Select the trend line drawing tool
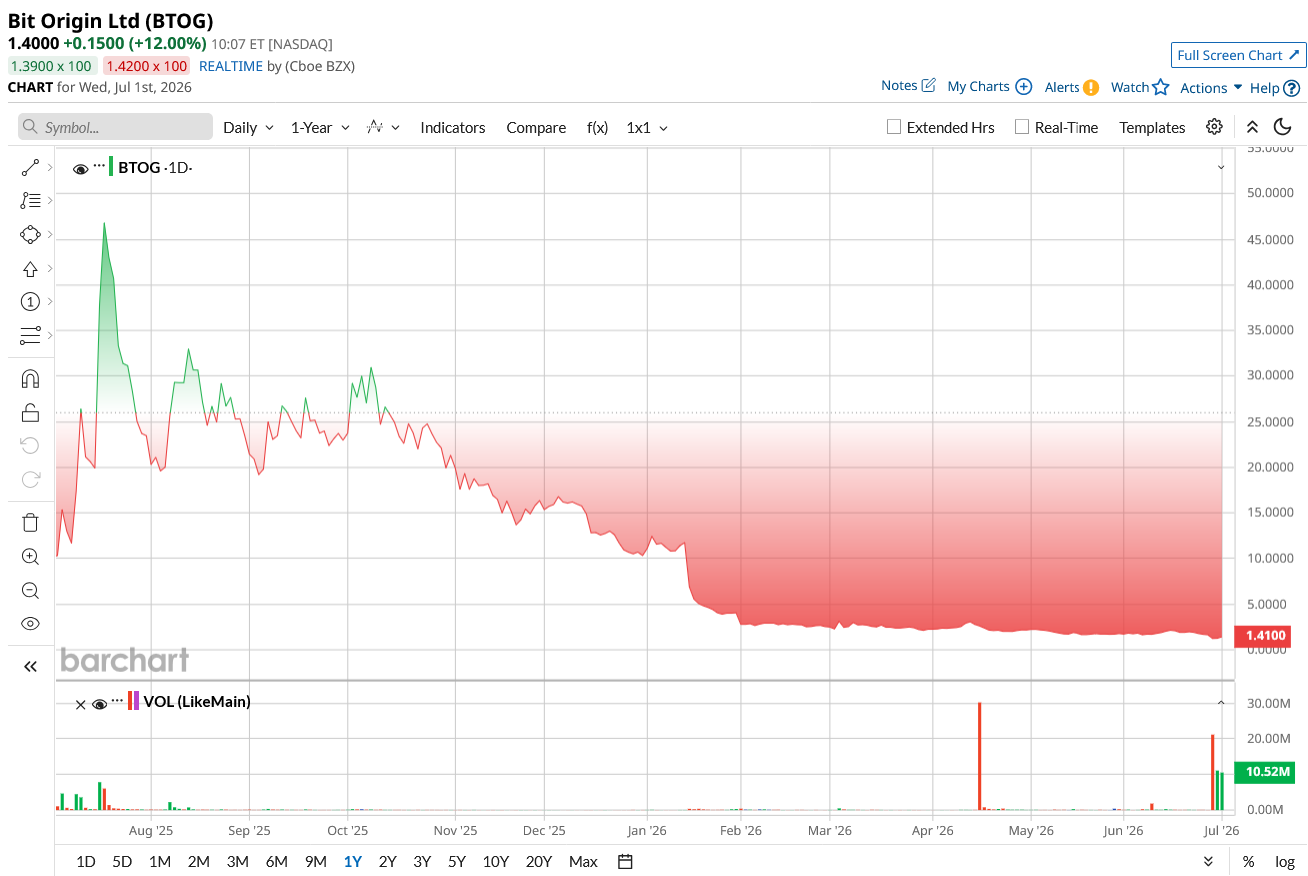The width and height of the screenshot is (1308, 876). tap(30, 168)
